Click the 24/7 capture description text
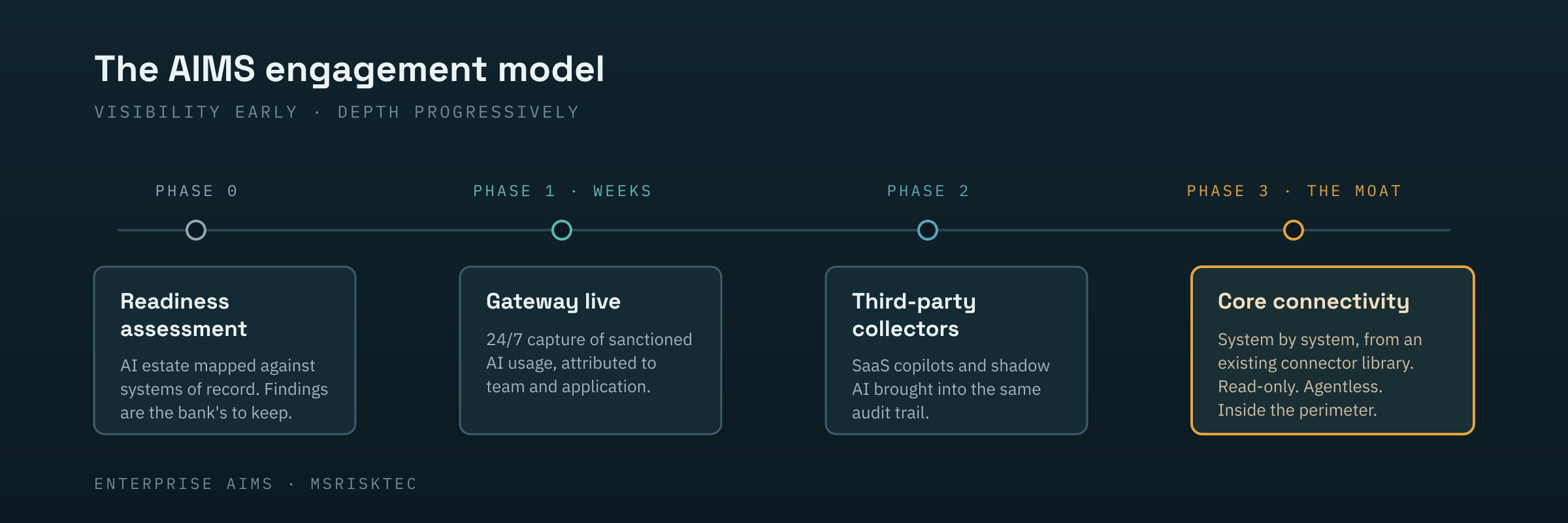The height and width of the screenshot is (523, 1568). pos(589,363)
